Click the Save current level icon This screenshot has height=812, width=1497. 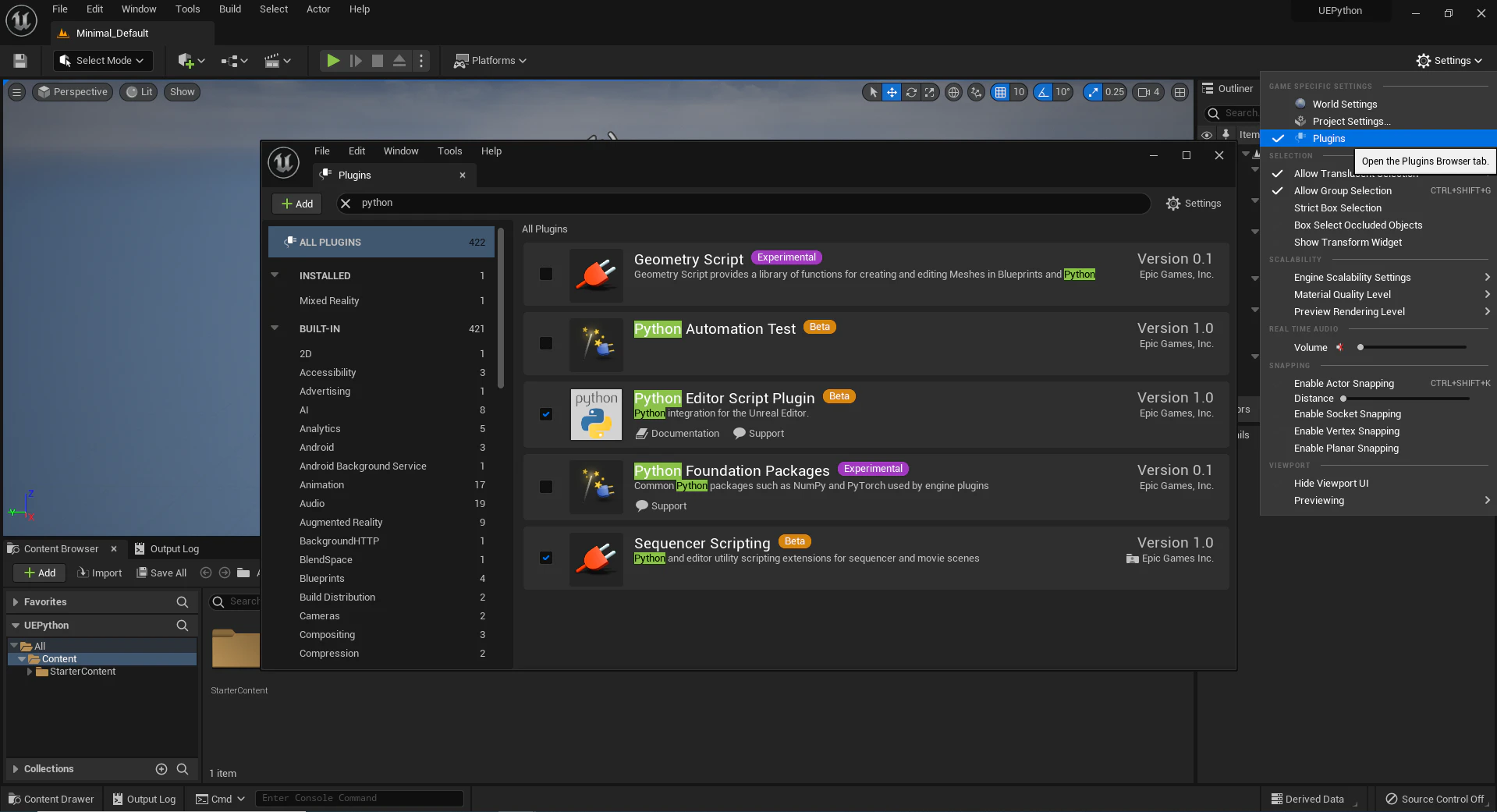pos(20,61)
